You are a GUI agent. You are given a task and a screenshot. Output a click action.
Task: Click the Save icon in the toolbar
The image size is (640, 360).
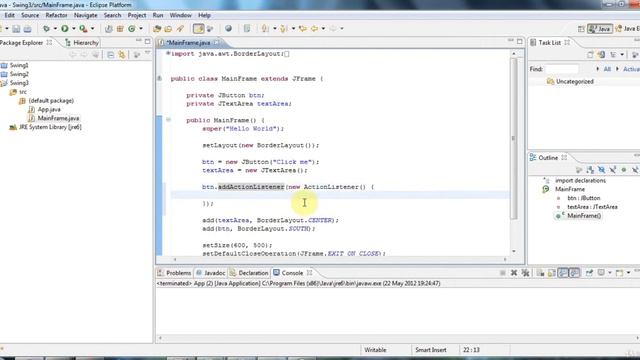[x=16, y=29]
